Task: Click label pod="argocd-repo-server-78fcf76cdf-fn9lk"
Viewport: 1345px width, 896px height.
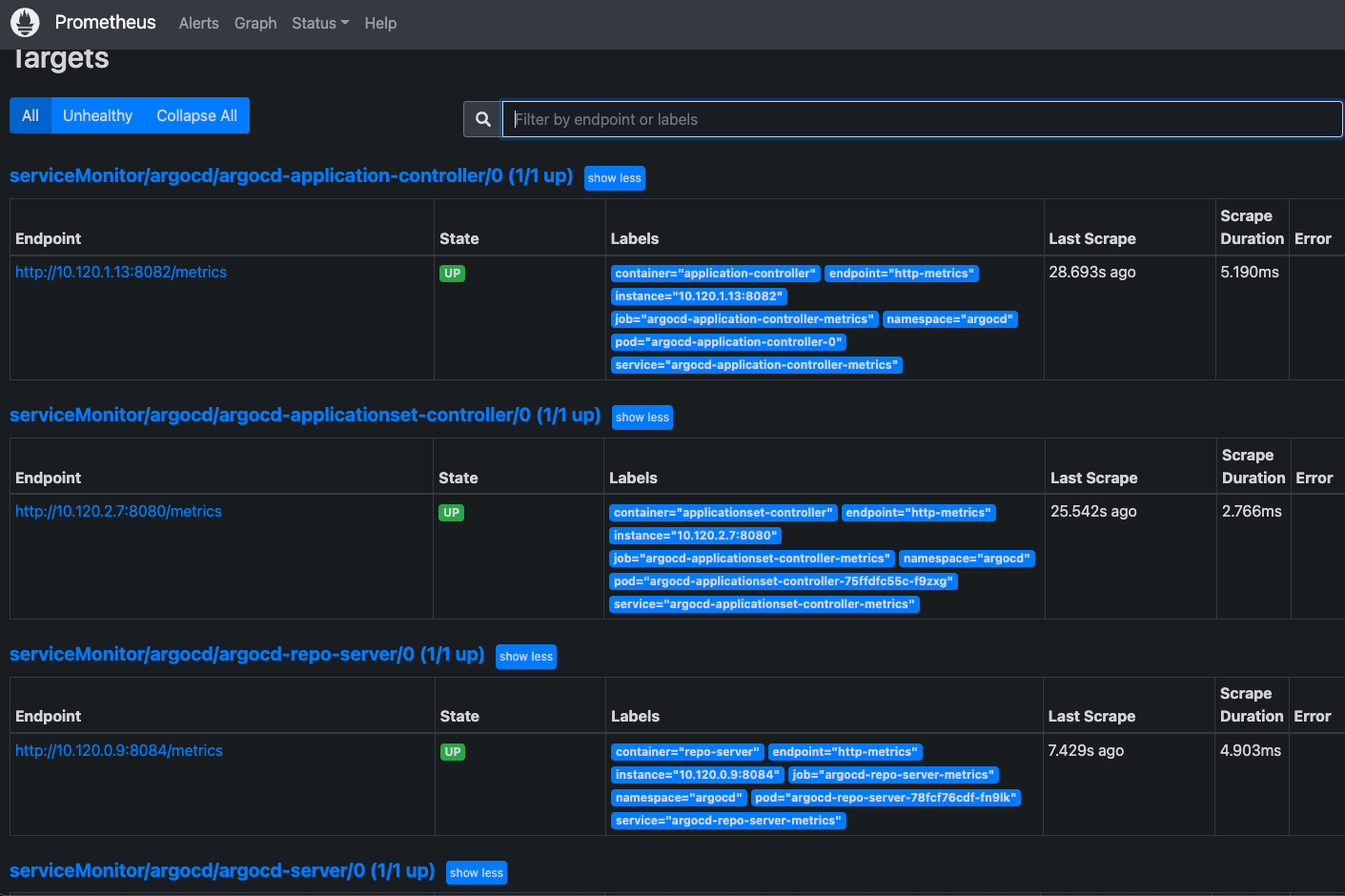Action: click(x=886, y=798)
